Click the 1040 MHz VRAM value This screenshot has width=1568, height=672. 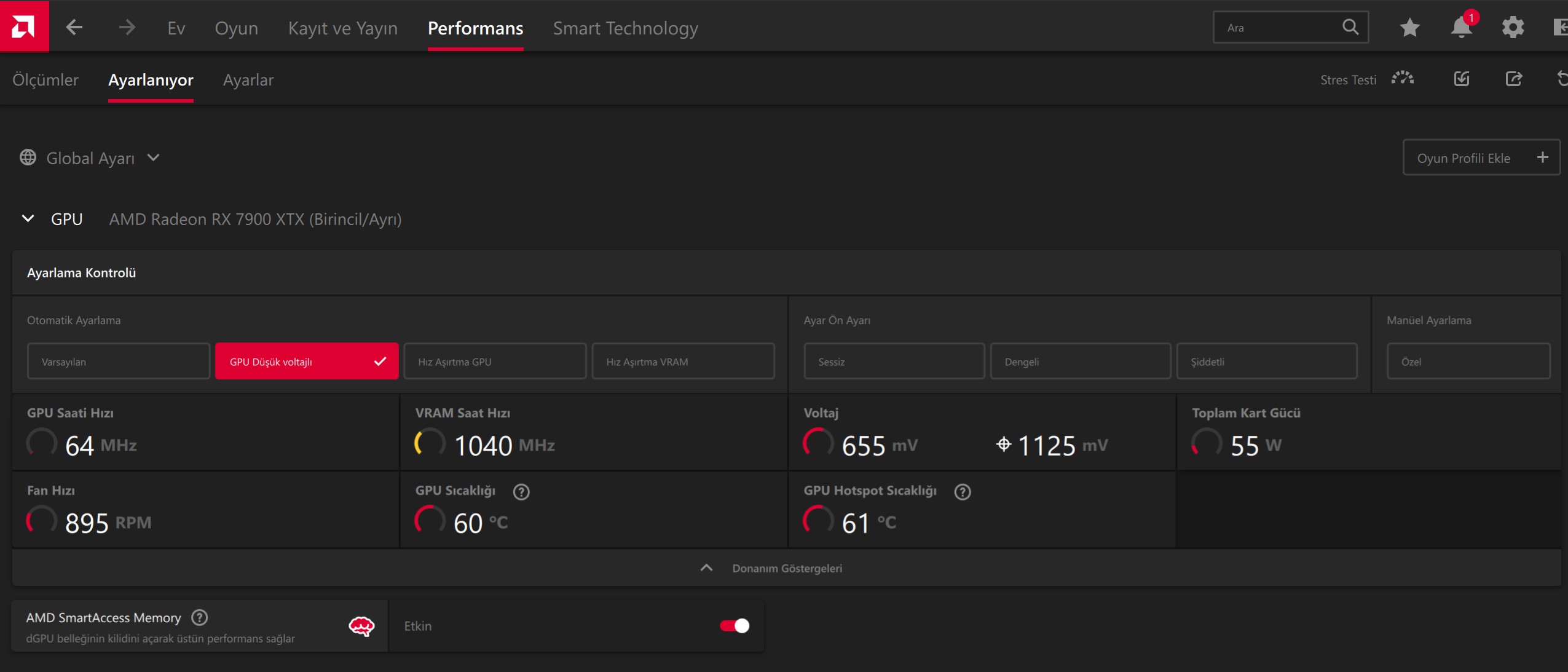[x=504, y=445]
